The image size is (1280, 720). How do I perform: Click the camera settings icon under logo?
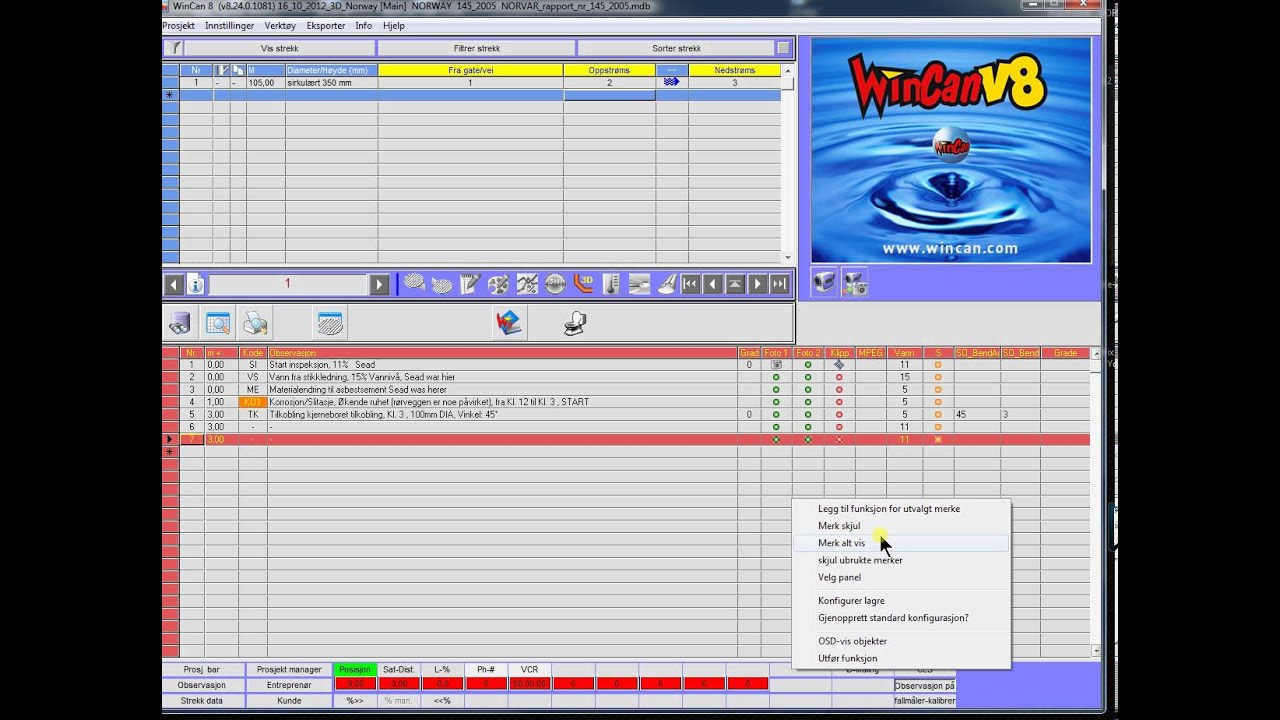tap(855, 283)
